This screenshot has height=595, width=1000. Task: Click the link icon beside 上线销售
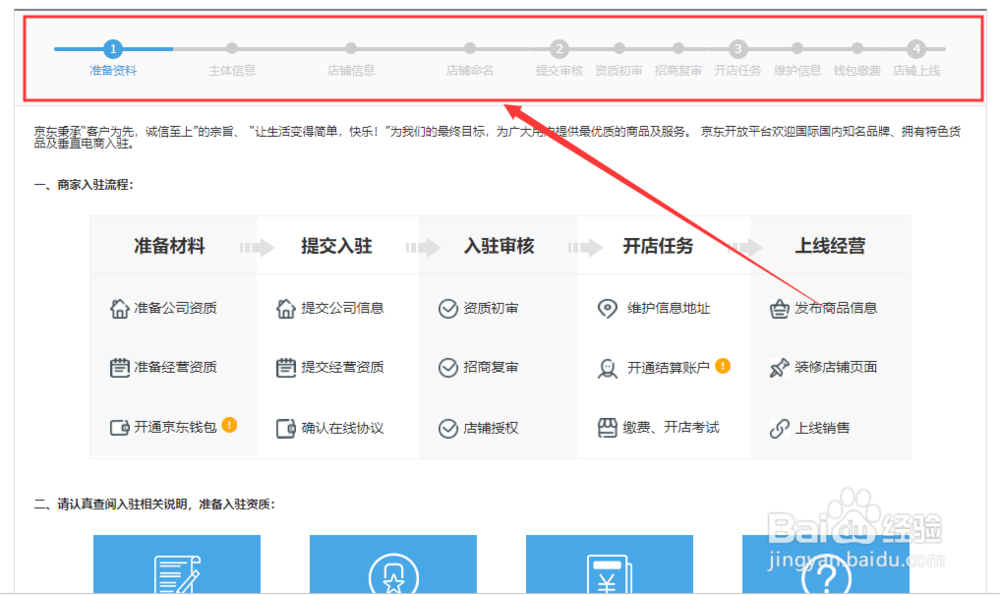tap(779, 428)
